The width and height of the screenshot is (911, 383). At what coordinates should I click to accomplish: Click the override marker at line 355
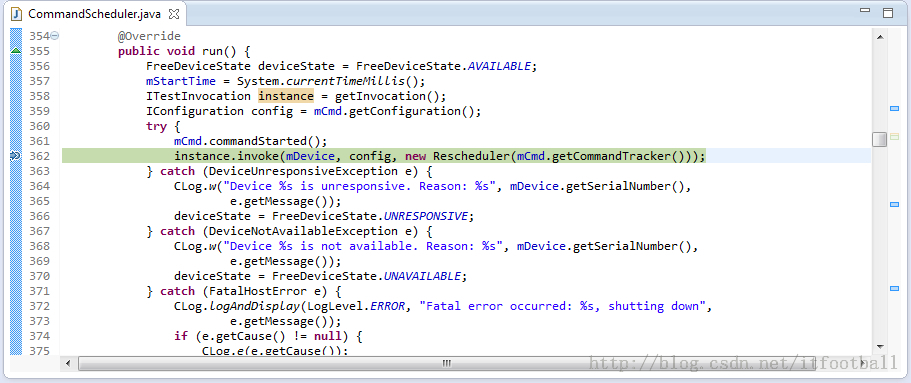click(16, 51)
